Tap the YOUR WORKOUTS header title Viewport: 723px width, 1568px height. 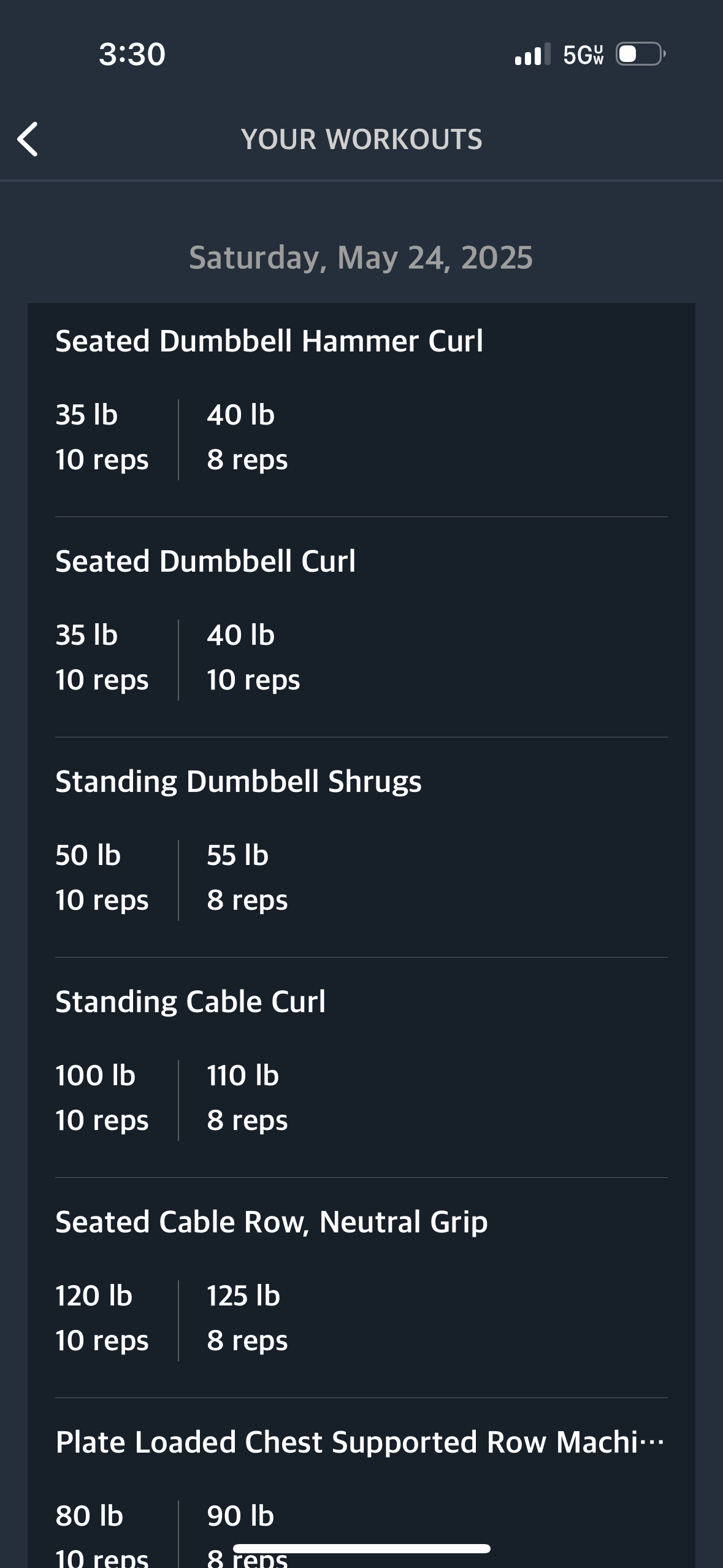pyautogui.click(x=361, y=139)
